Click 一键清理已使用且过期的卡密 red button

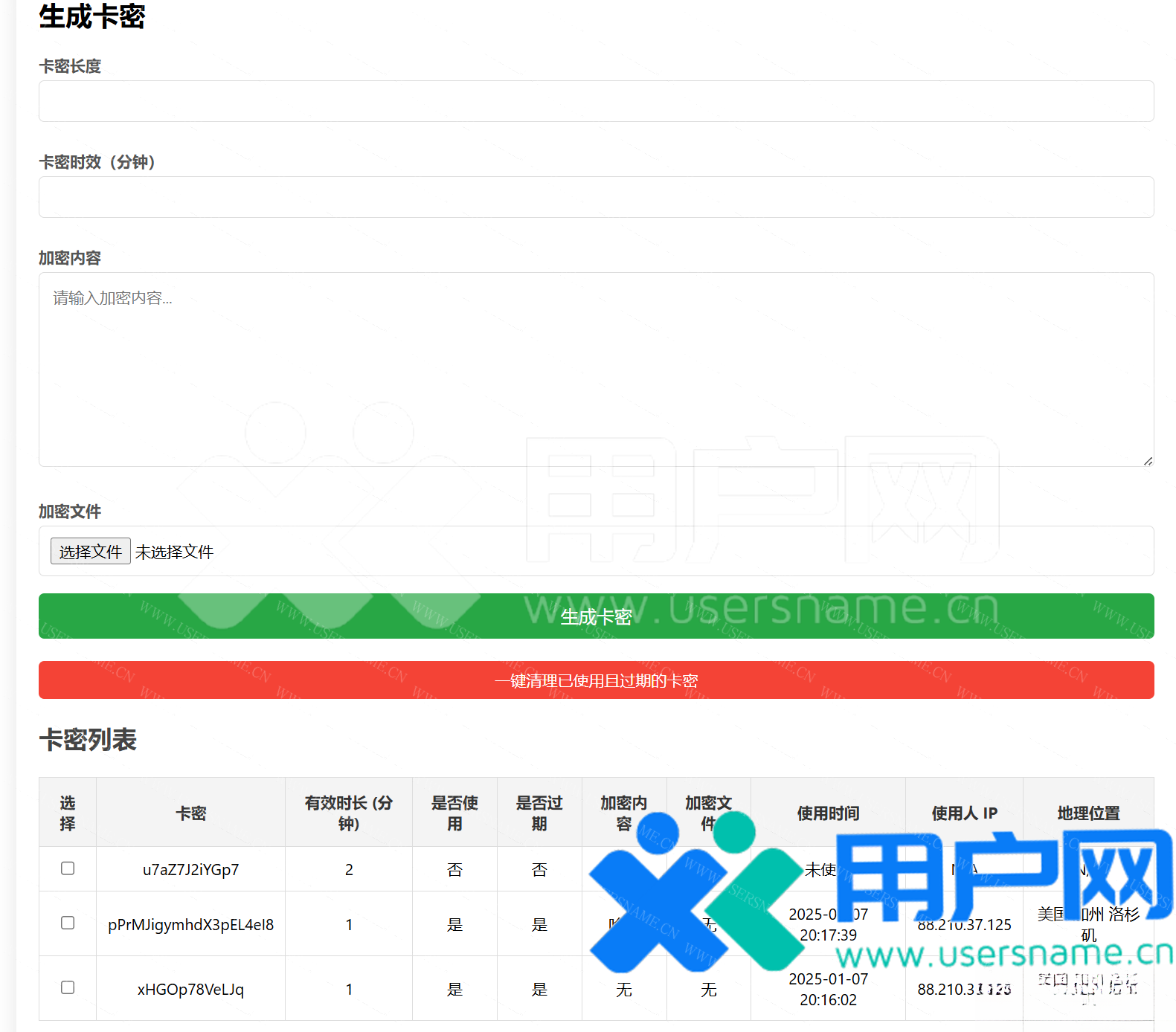(x=596, y=680)
